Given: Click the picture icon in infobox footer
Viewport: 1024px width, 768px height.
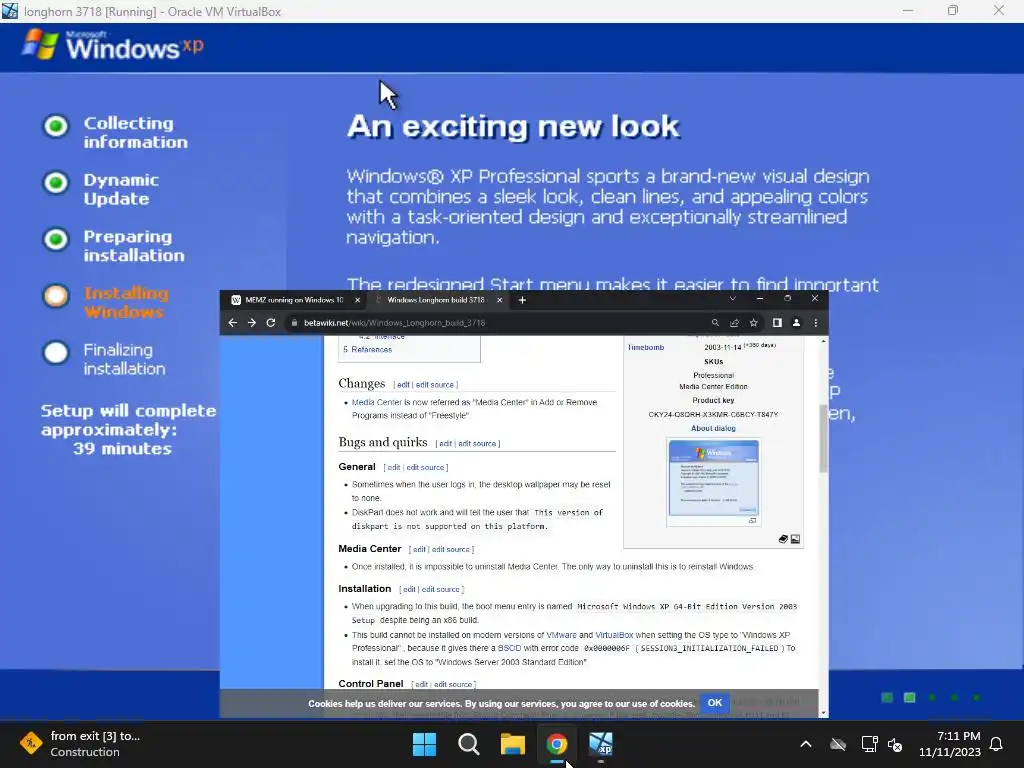Looking at the screenshot, I should click(x=795, y=539).
